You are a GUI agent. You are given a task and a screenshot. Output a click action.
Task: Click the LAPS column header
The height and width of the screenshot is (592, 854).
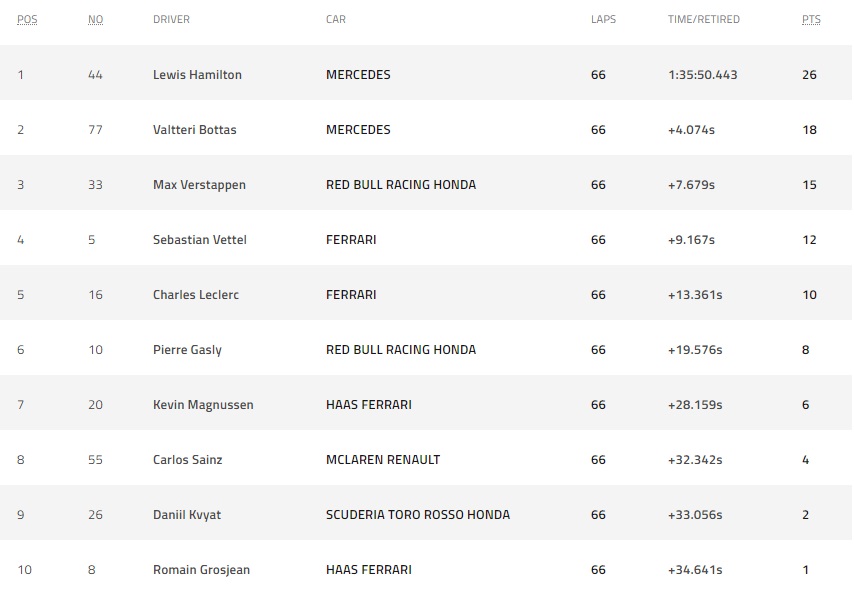[603, 19]
